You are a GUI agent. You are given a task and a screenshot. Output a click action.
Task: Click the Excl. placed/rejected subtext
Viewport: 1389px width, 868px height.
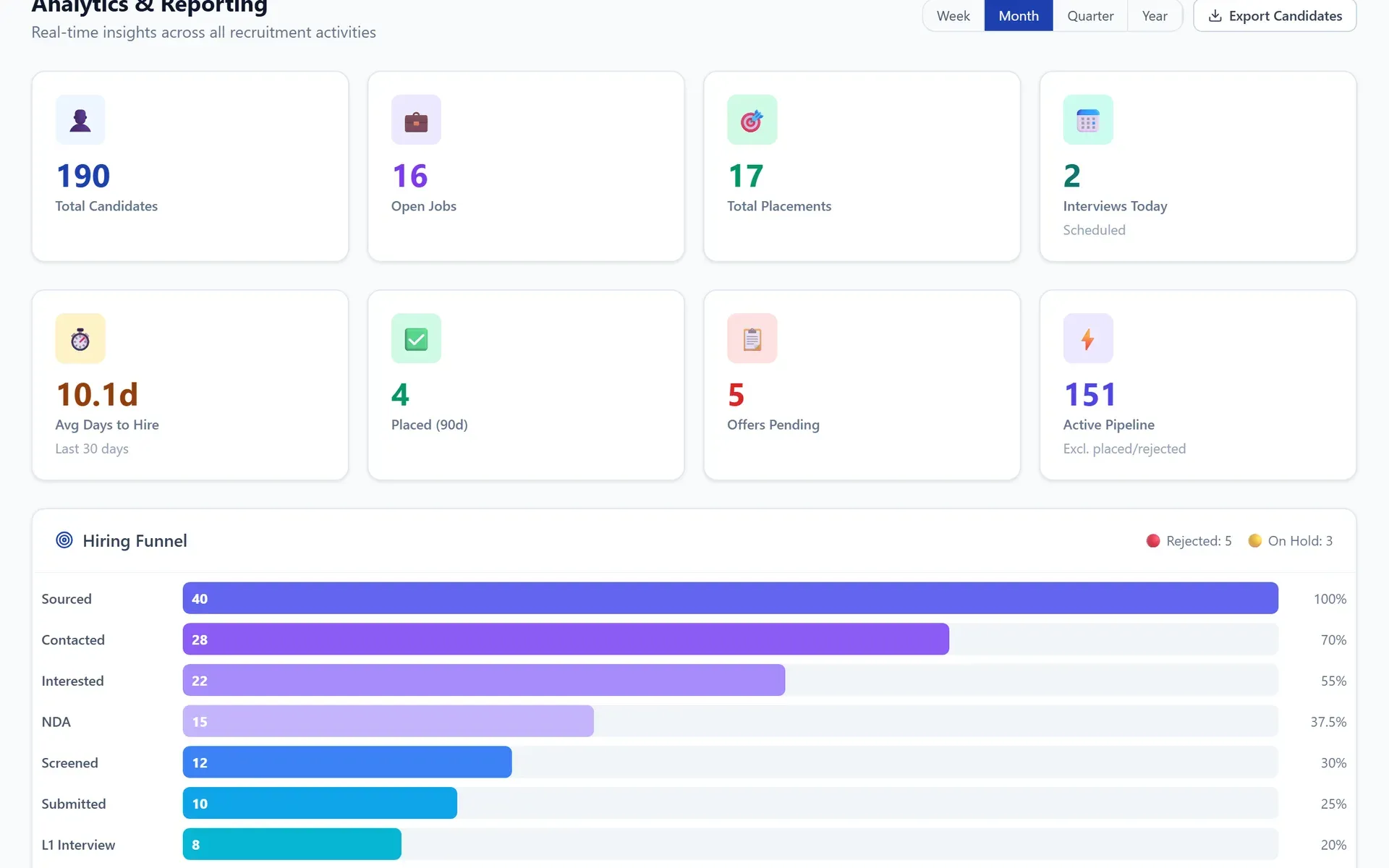[x=1124, y=448]
